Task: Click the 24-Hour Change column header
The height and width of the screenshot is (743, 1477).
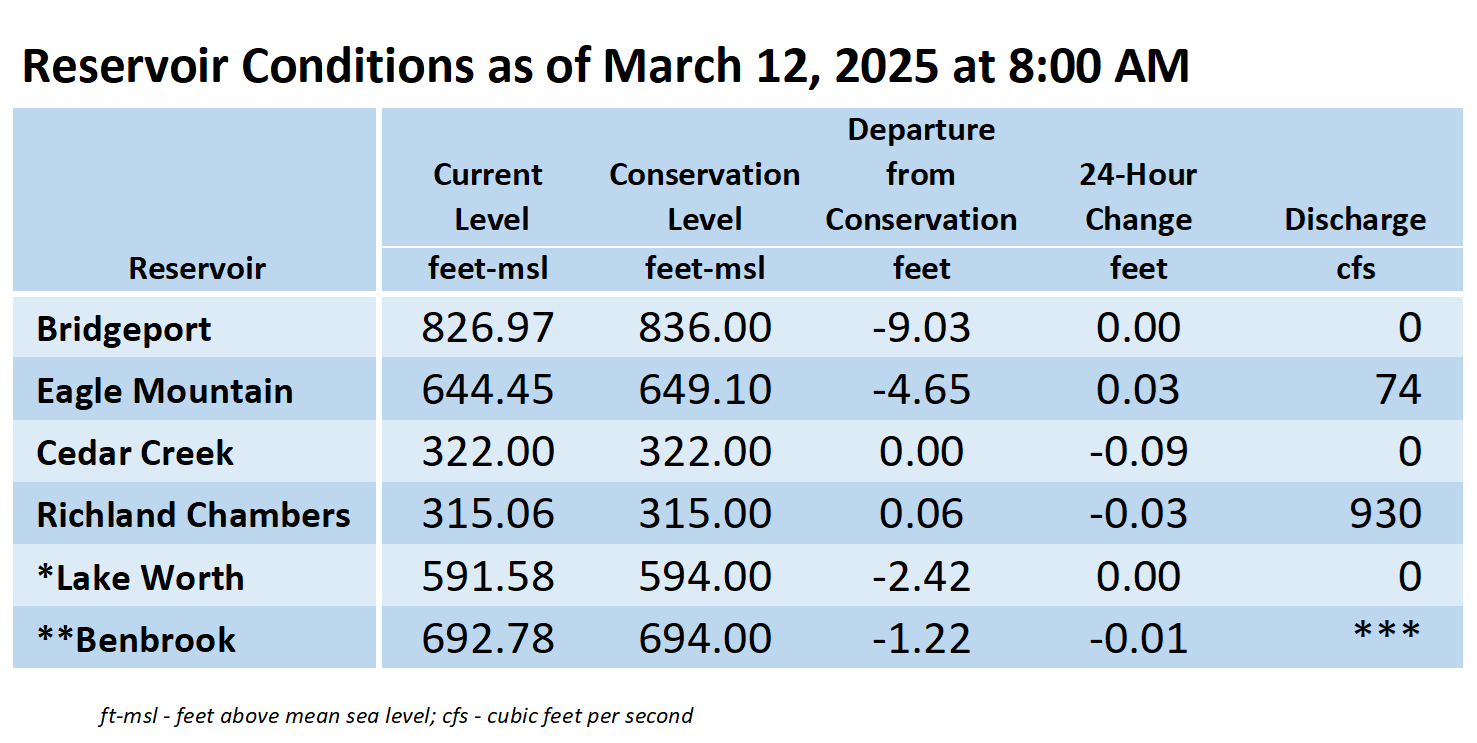Action: tap(1138, 197)
